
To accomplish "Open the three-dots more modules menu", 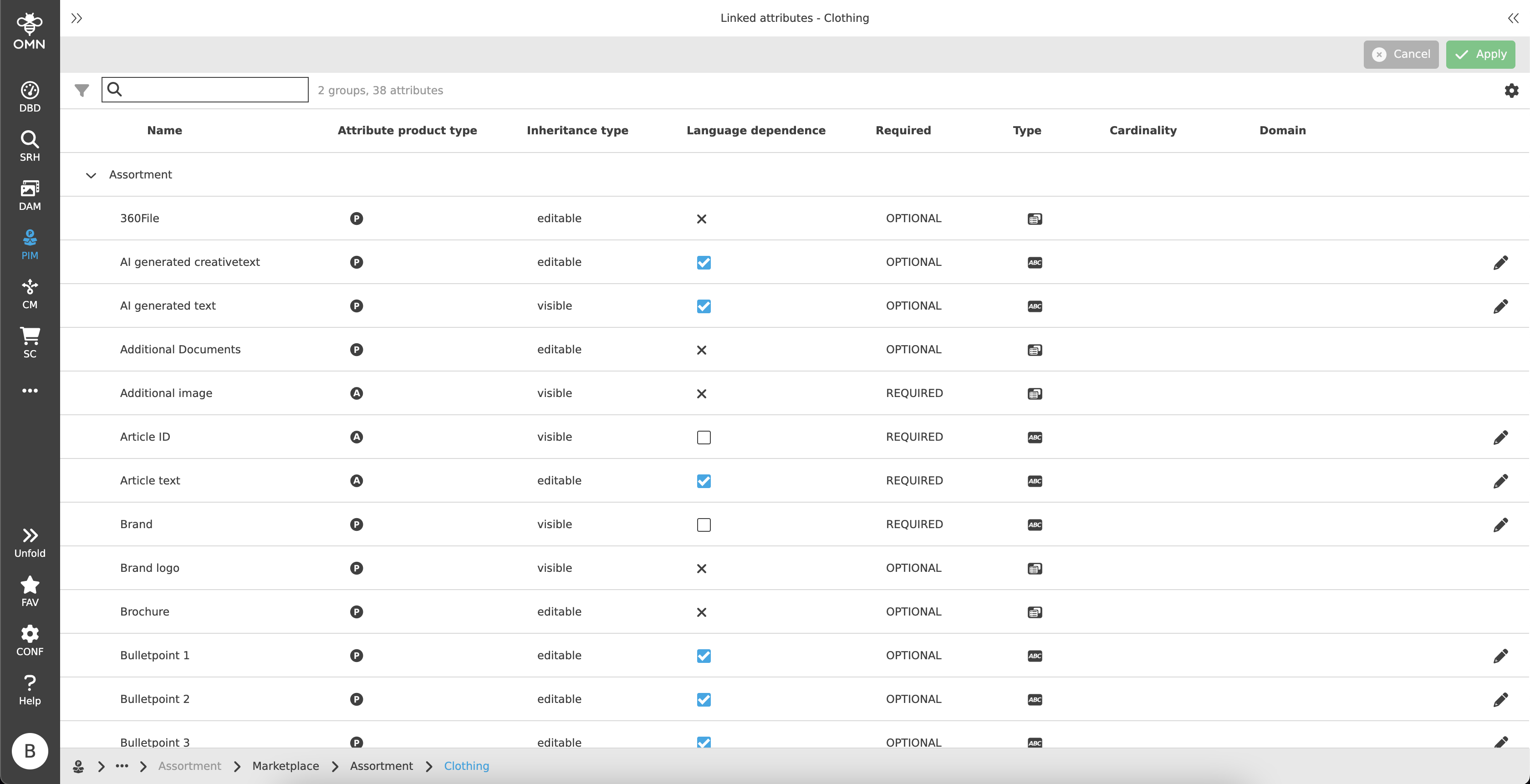I will (x=30, y=391).
